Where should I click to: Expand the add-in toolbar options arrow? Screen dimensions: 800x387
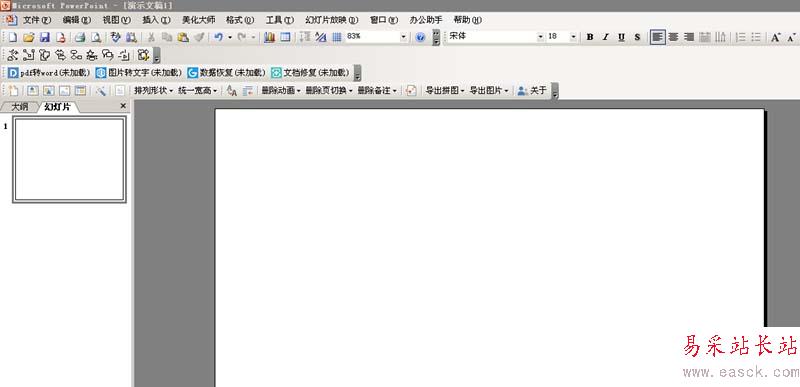(358, 73)
